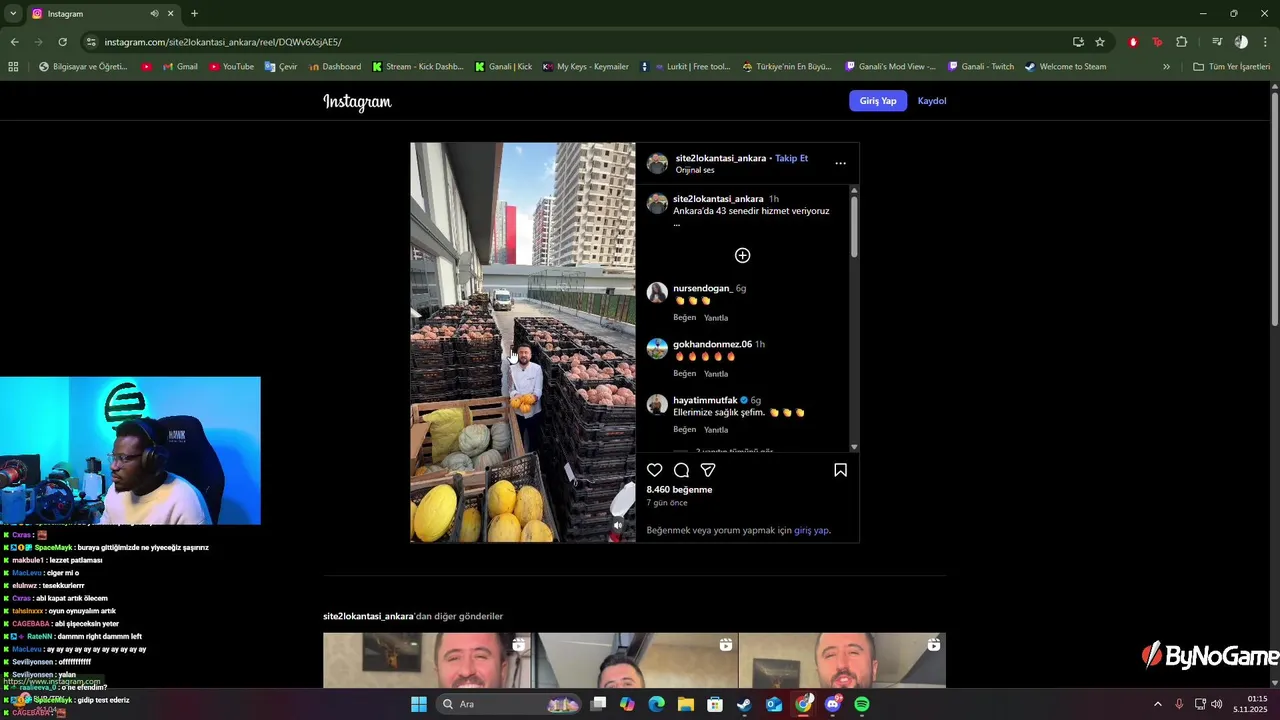
Task: Show hidden bookmarks with the chevron
Action: point(1166,67)
